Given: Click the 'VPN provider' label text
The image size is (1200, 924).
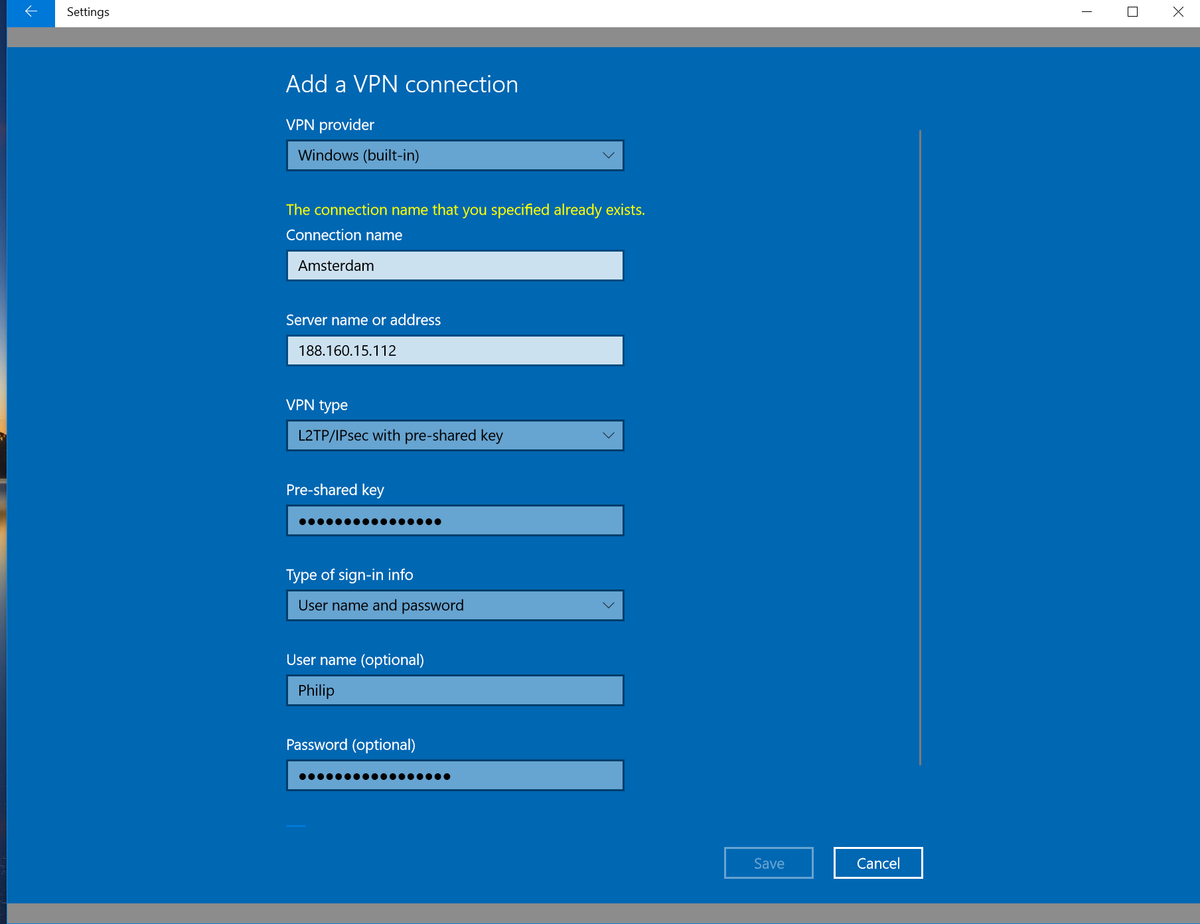Looking at the screenshot, I should point(330,125).
